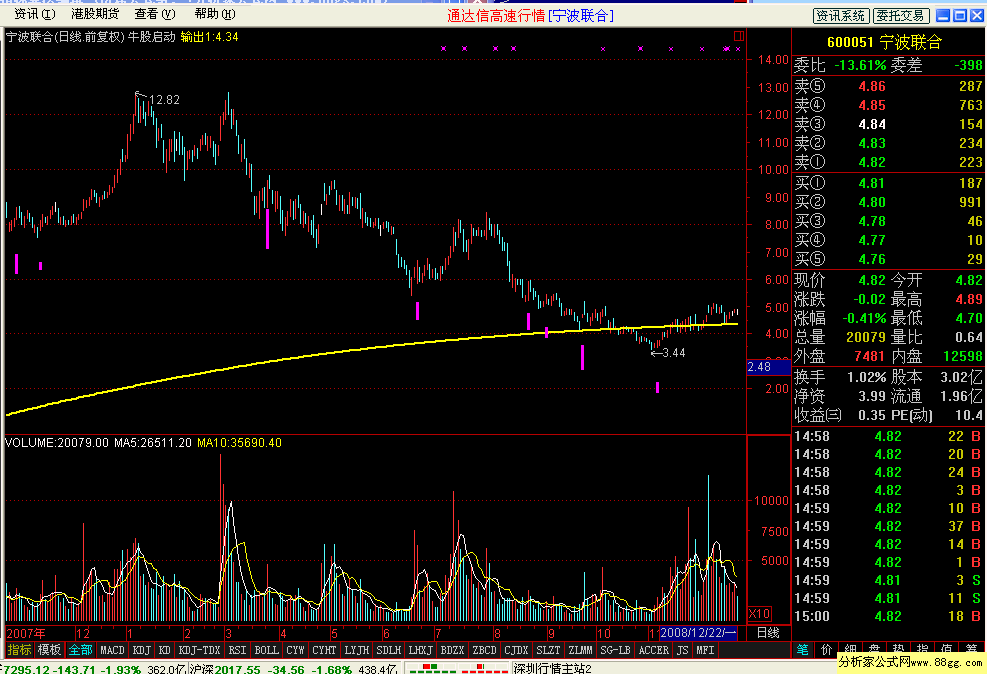Click stock title 600051 宁波联合
This screenshot has height=674, width=987.
(x=884, y=42)
